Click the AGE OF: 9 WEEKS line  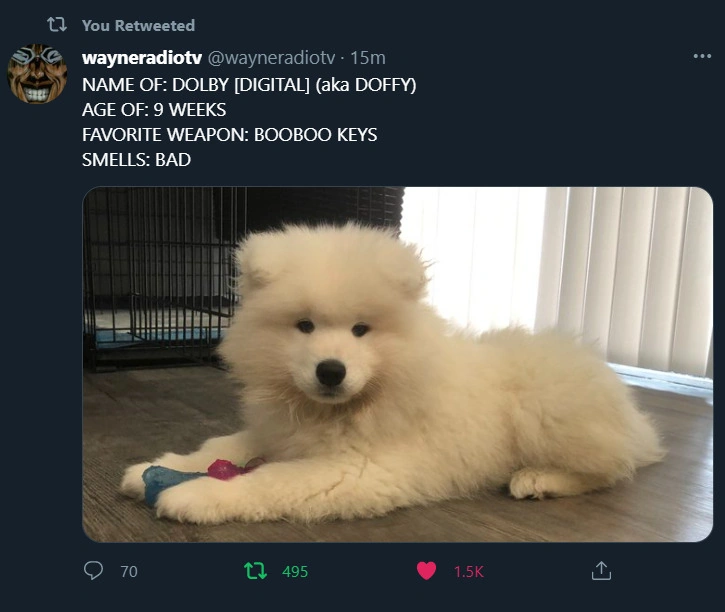[x=154, y=110]
